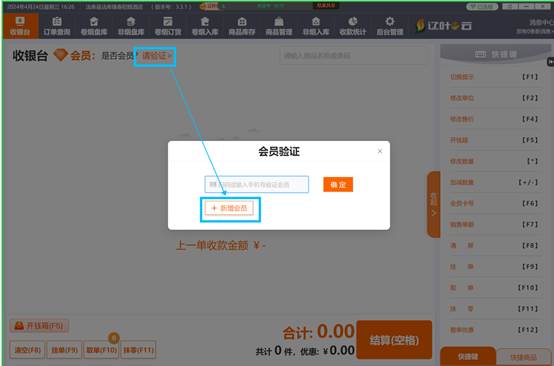Click the 开钱箱(F5) cash drawer button

click(39, 326)
